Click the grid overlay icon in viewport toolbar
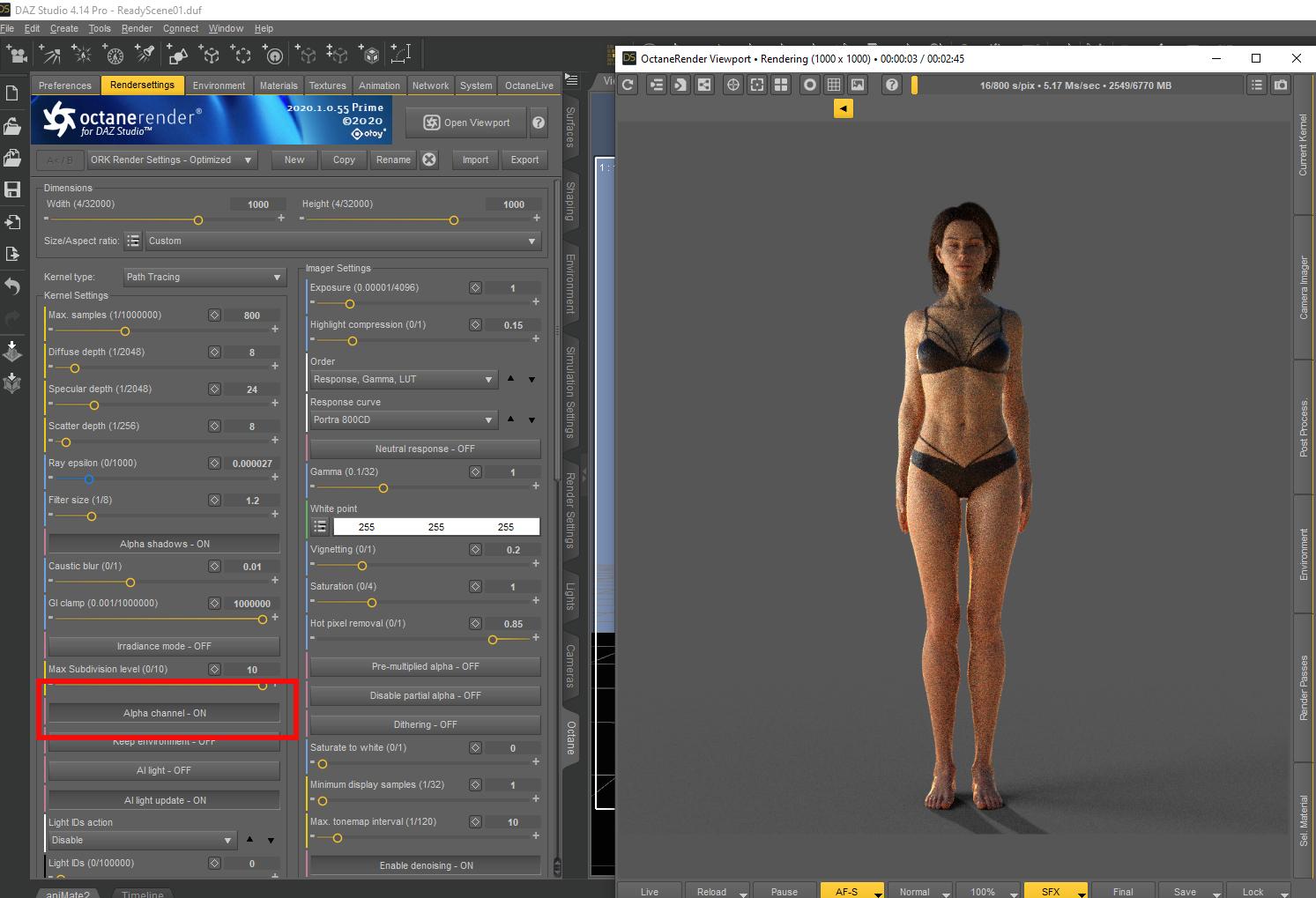This screenshot has height=898, width=1316. click(834, 85)
